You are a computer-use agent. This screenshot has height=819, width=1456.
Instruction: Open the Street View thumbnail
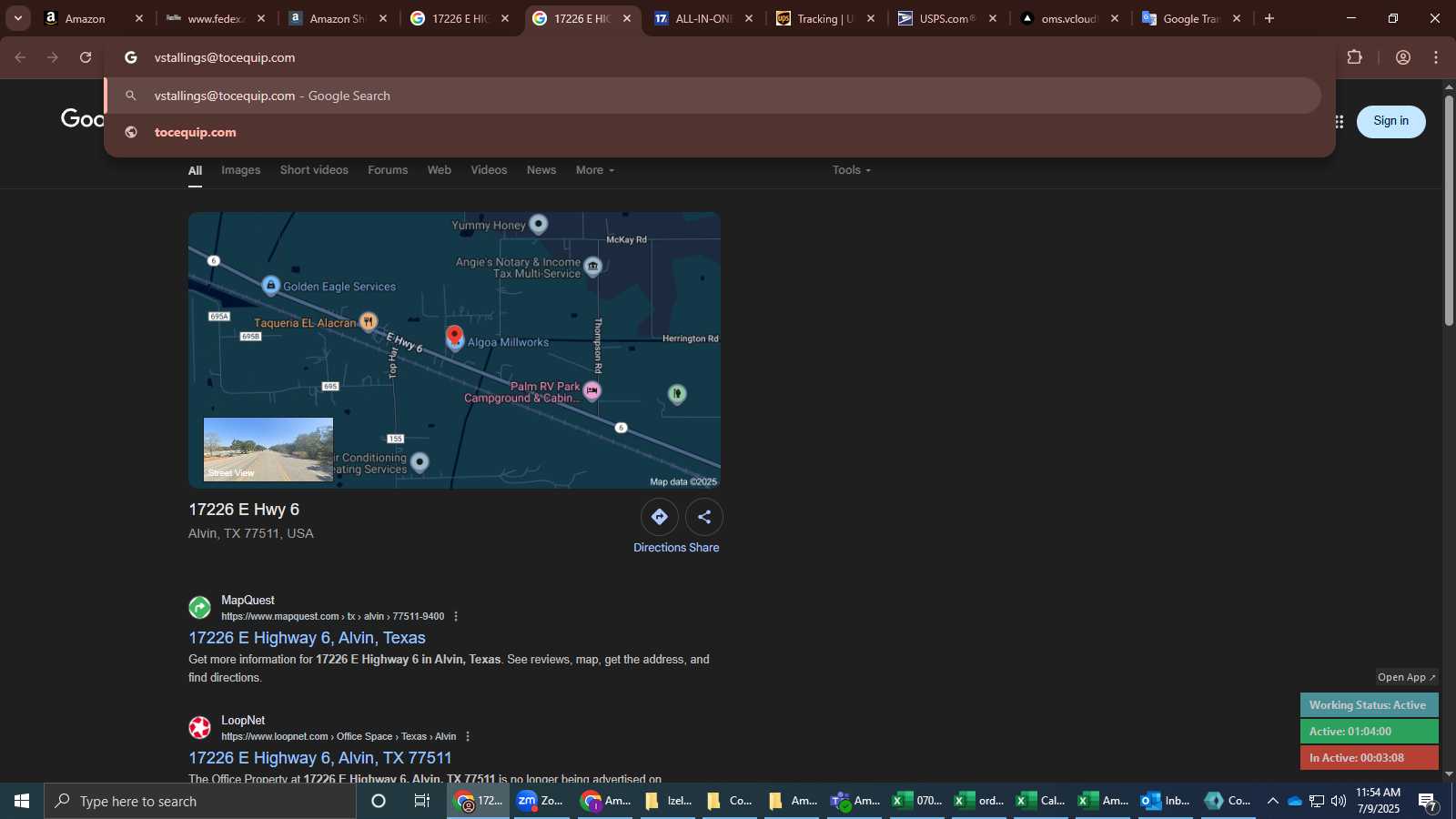pyautogui.click(x=268, y=450)
